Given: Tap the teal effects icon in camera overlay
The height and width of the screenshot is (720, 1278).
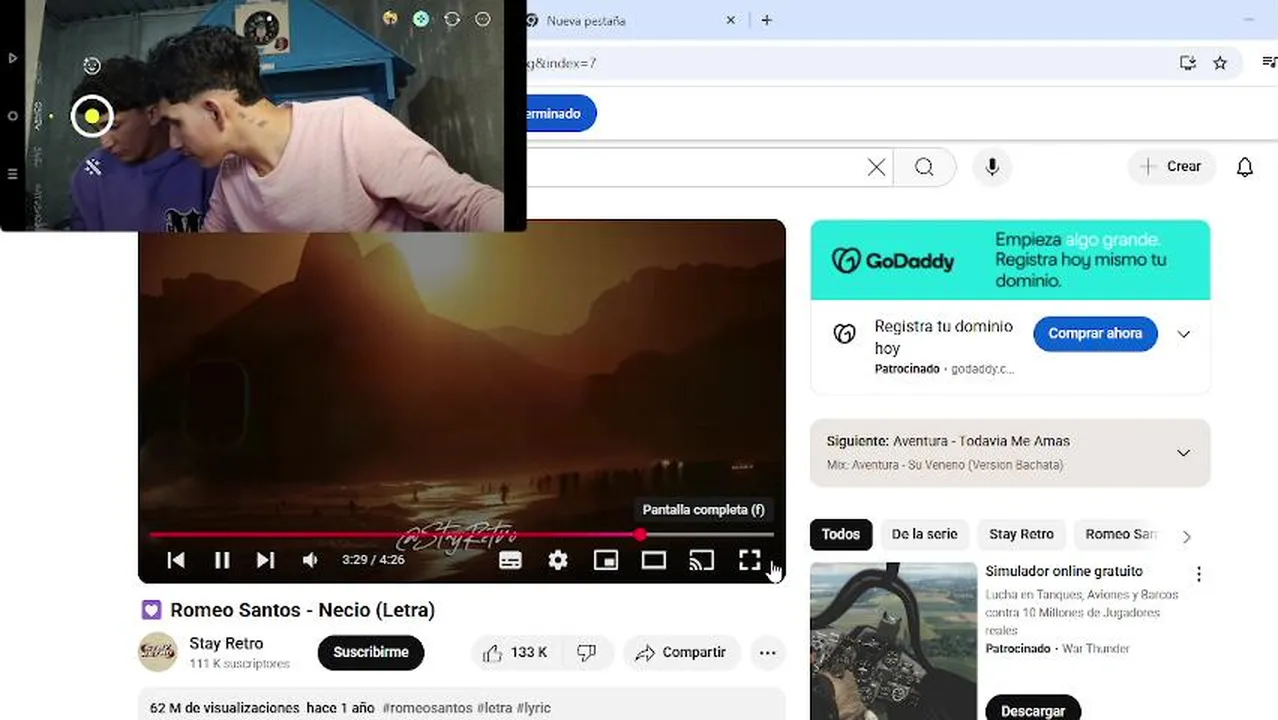Looking at the screenshot, I should click(421, 19).
